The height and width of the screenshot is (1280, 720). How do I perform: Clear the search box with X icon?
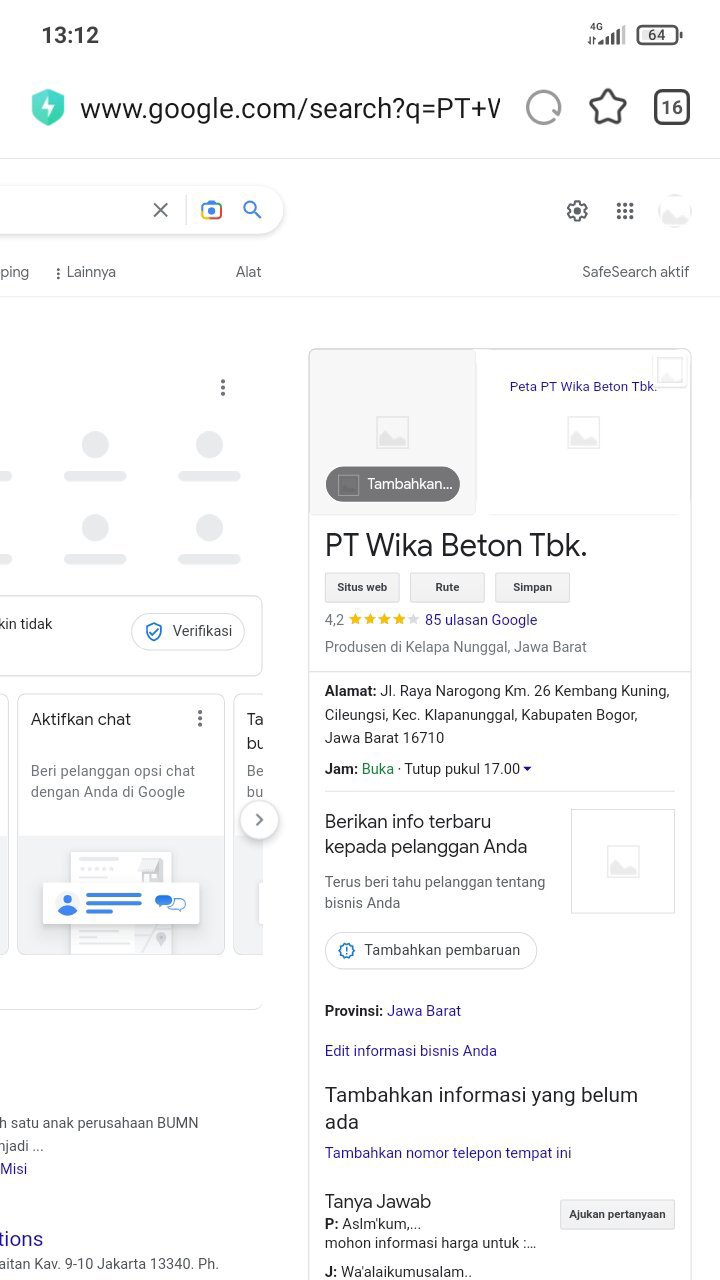coord(160,210)
